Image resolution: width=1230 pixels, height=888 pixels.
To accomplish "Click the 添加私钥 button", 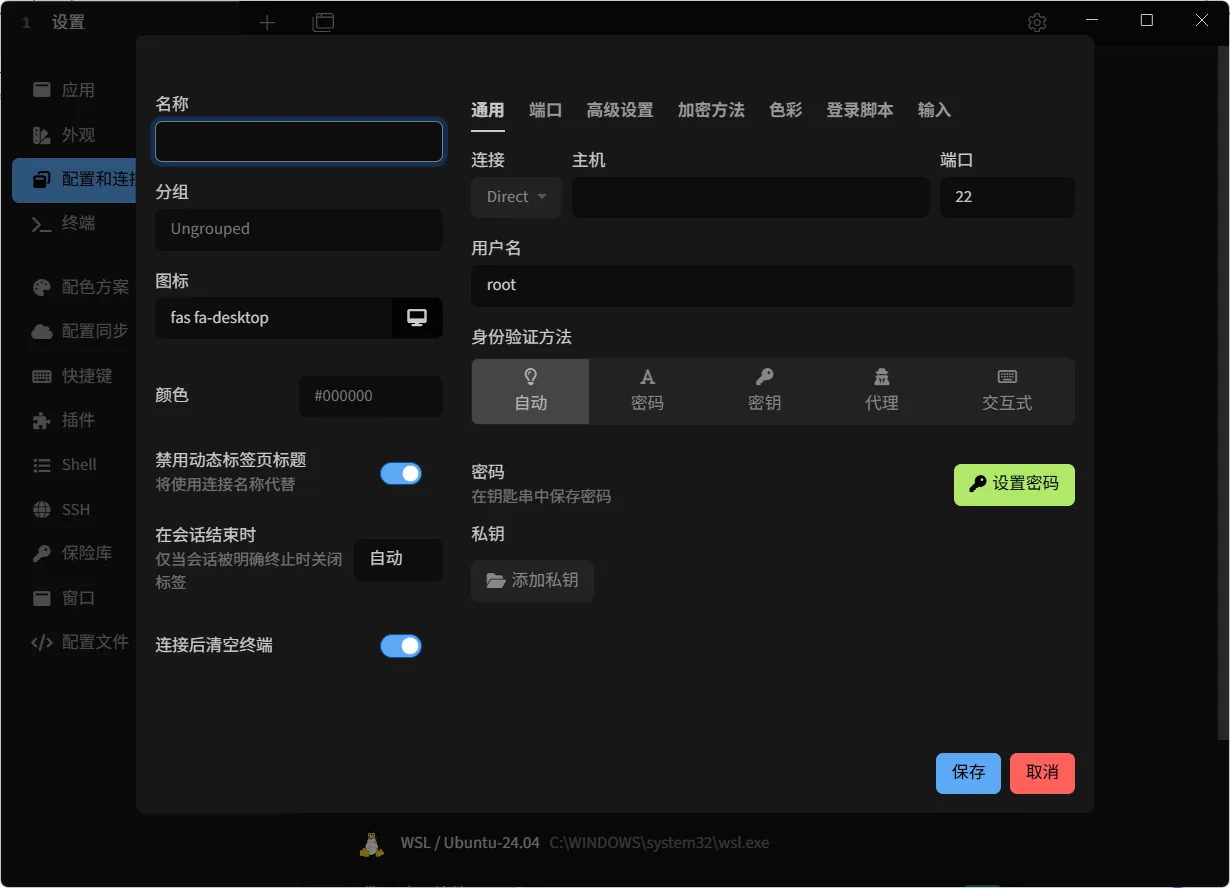I will pyautogui.click(x=532, y=581).
